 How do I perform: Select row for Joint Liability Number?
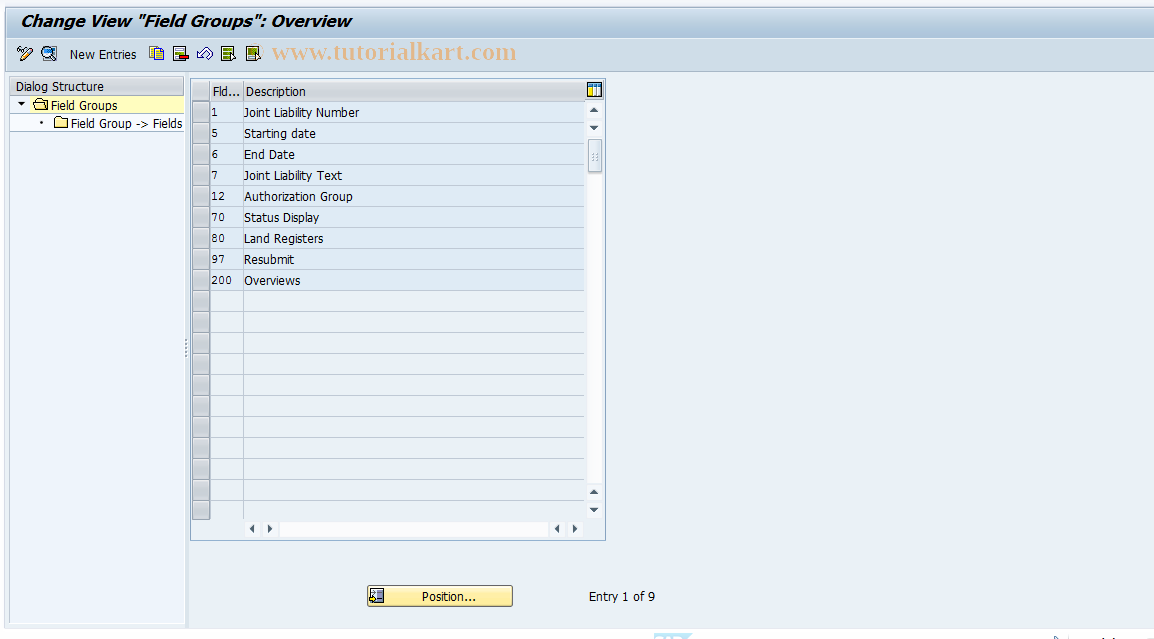pos(200,112)
